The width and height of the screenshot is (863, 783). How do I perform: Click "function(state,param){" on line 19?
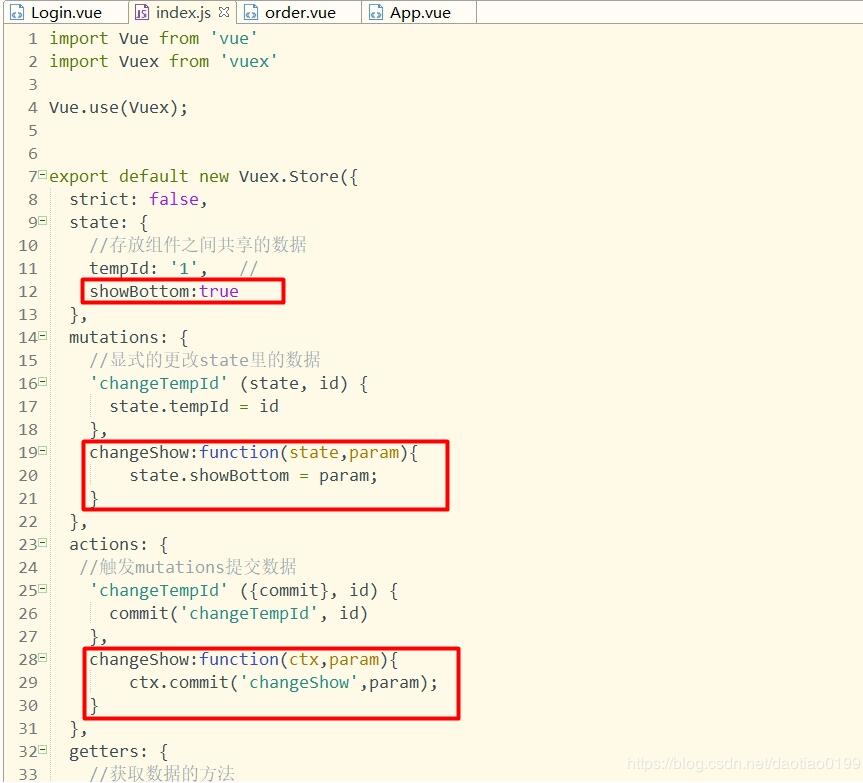(x=308, y=452)
